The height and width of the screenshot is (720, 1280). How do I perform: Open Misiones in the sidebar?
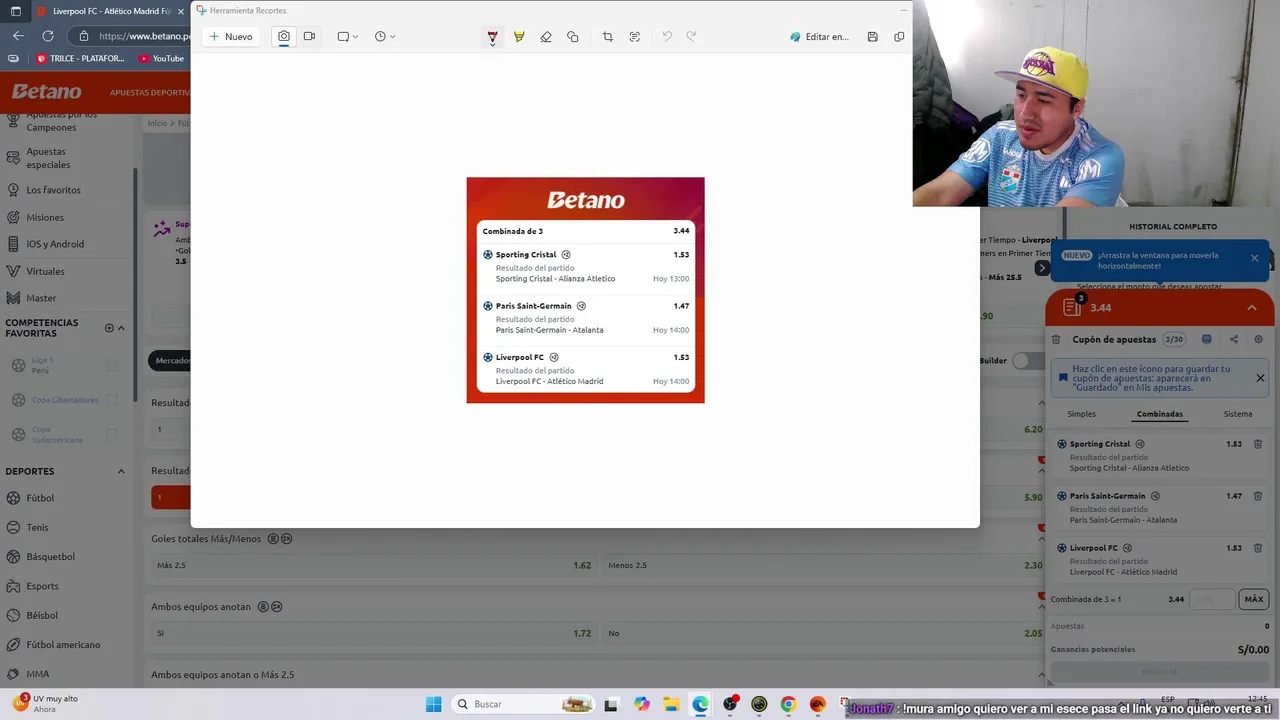click(x=45, y=217)
